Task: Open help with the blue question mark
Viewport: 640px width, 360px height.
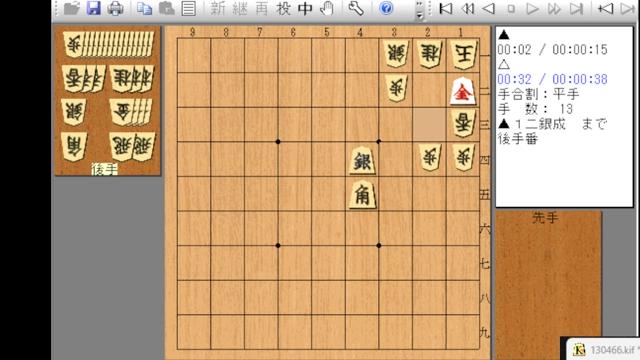Action: tap(386, 8)
